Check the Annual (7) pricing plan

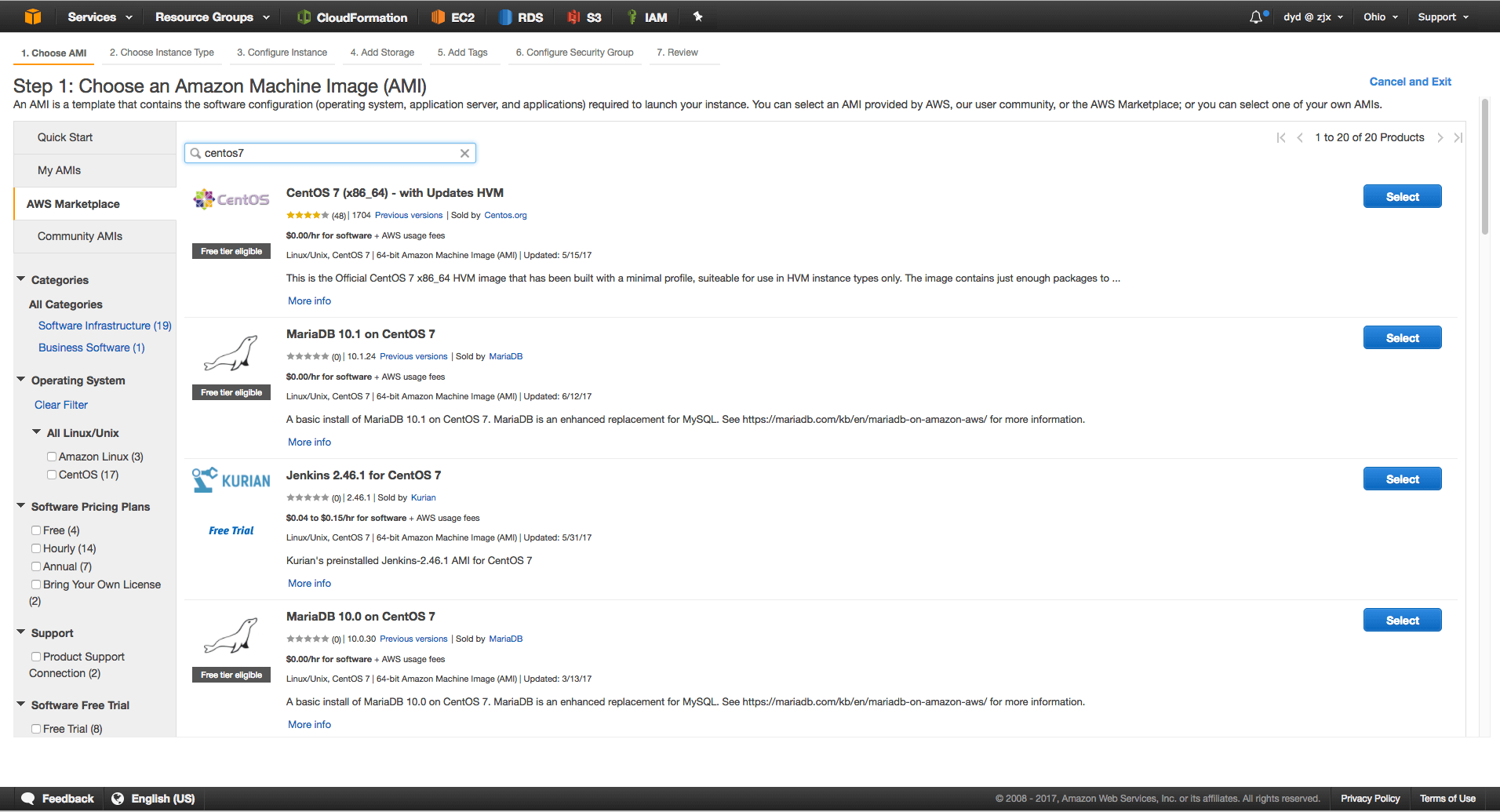coord(36,566)
